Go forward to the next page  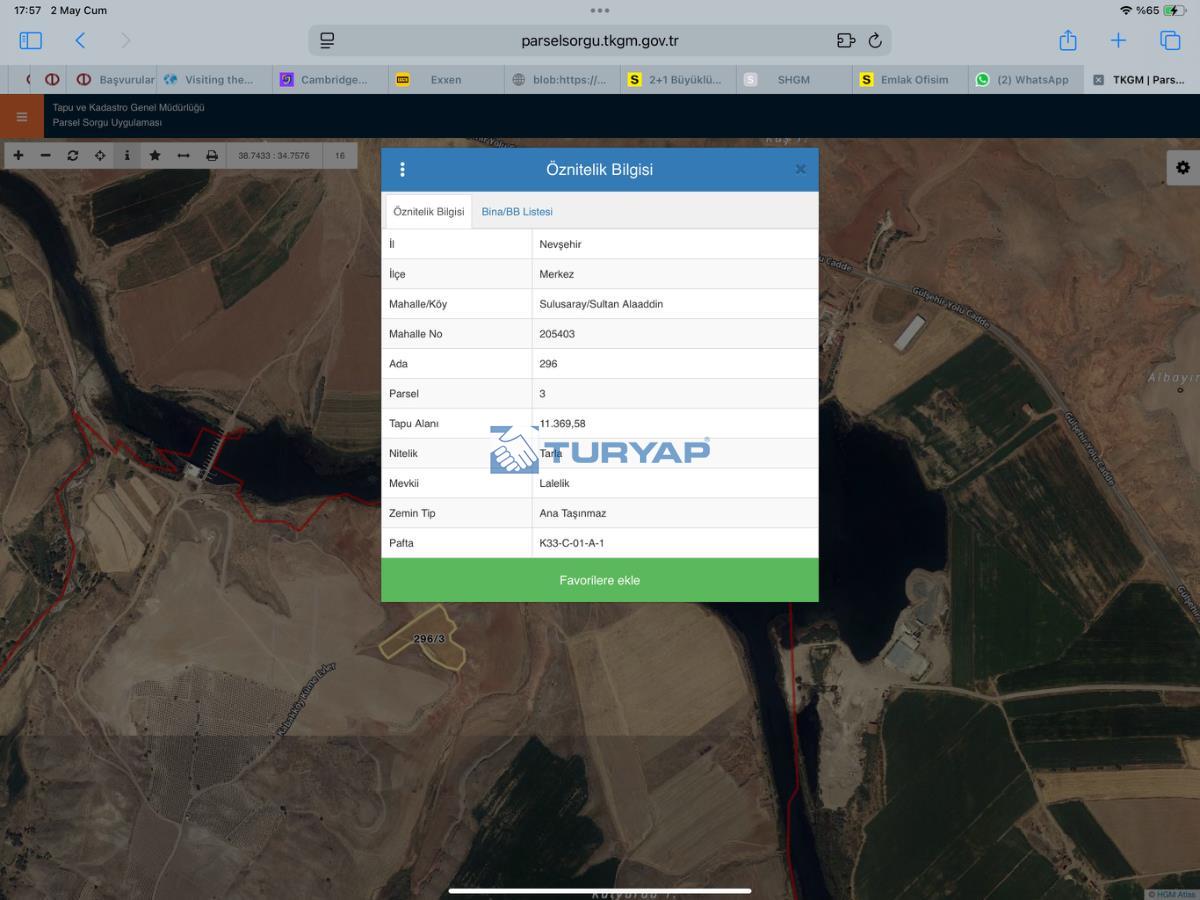[x=125, y=41]
